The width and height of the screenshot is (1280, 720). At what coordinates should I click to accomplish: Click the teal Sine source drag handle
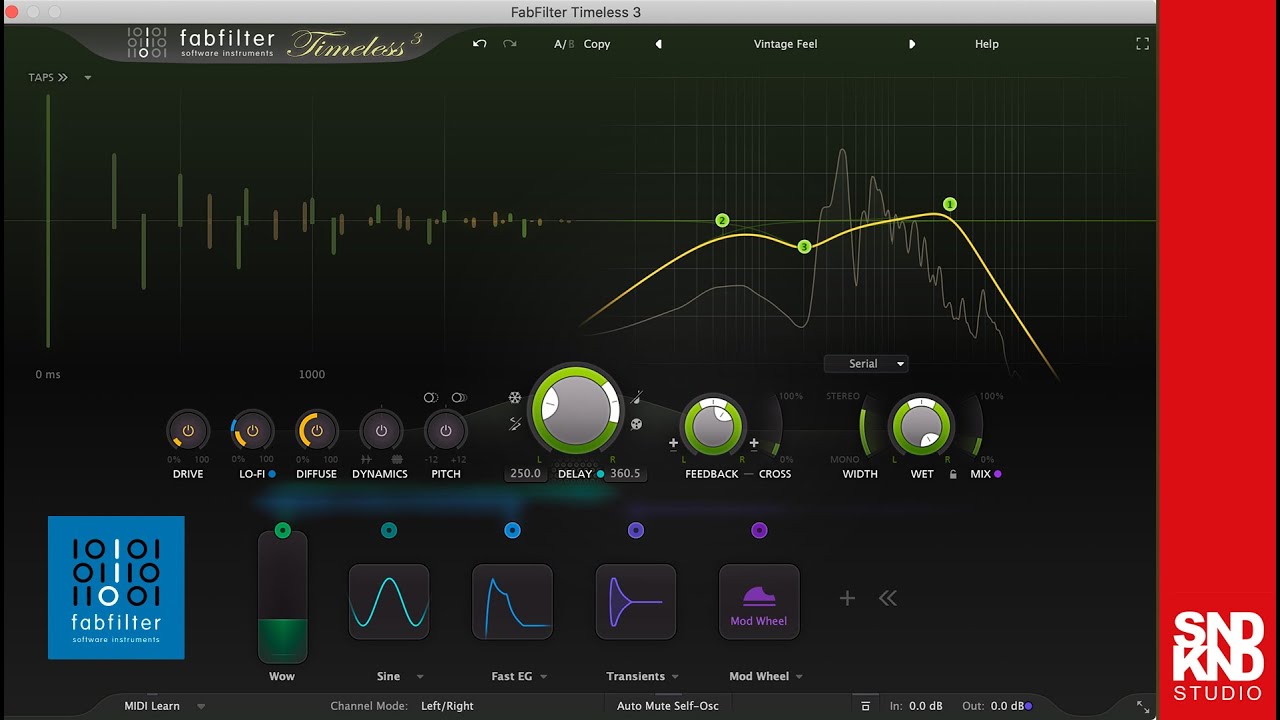click(x=389, y=530)
